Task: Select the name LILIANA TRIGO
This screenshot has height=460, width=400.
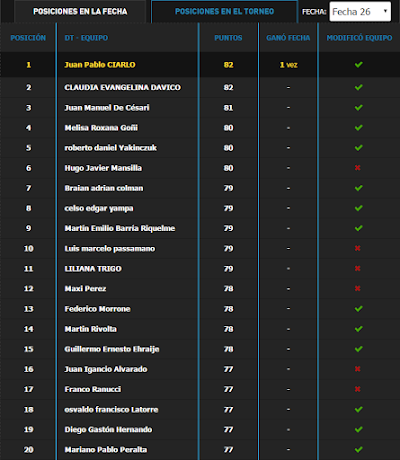Action: point(93,269)
